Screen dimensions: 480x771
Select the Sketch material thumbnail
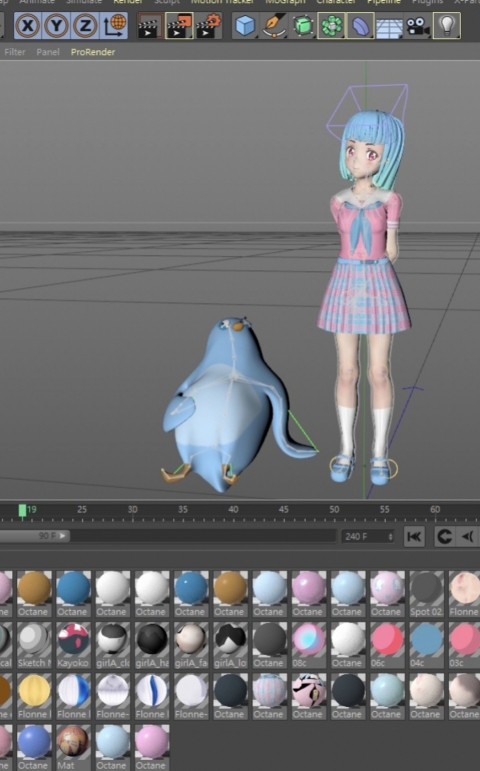tap(33, 644)
